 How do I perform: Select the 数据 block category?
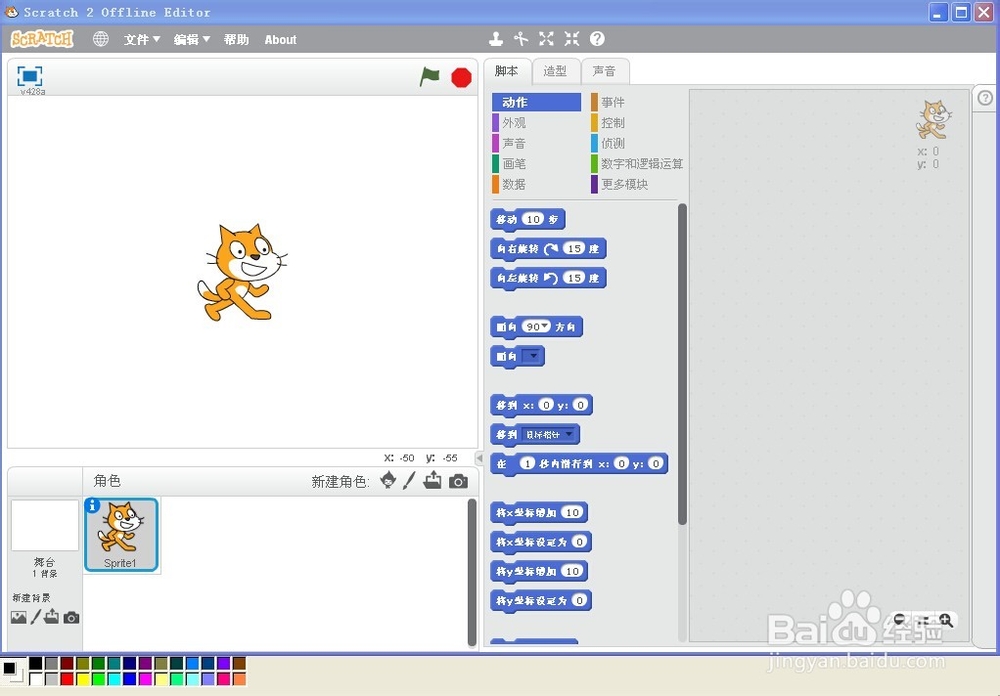(536, 184)
